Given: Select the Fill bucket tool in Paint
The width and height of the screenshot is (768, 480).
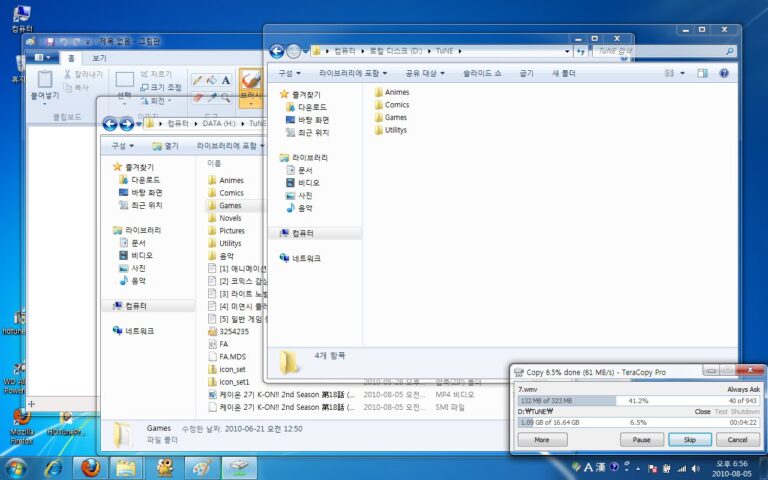Looking at the screenshot, I should (x=212, y=80).
